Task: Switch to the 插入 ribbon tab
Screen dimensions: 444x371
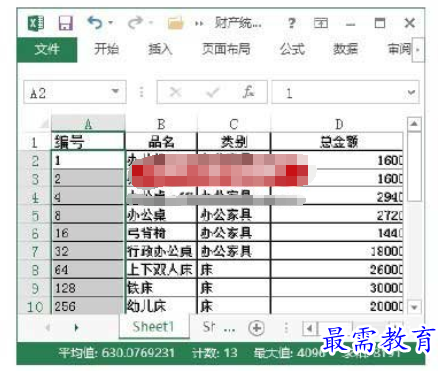Action: click(x=160, y=49)
